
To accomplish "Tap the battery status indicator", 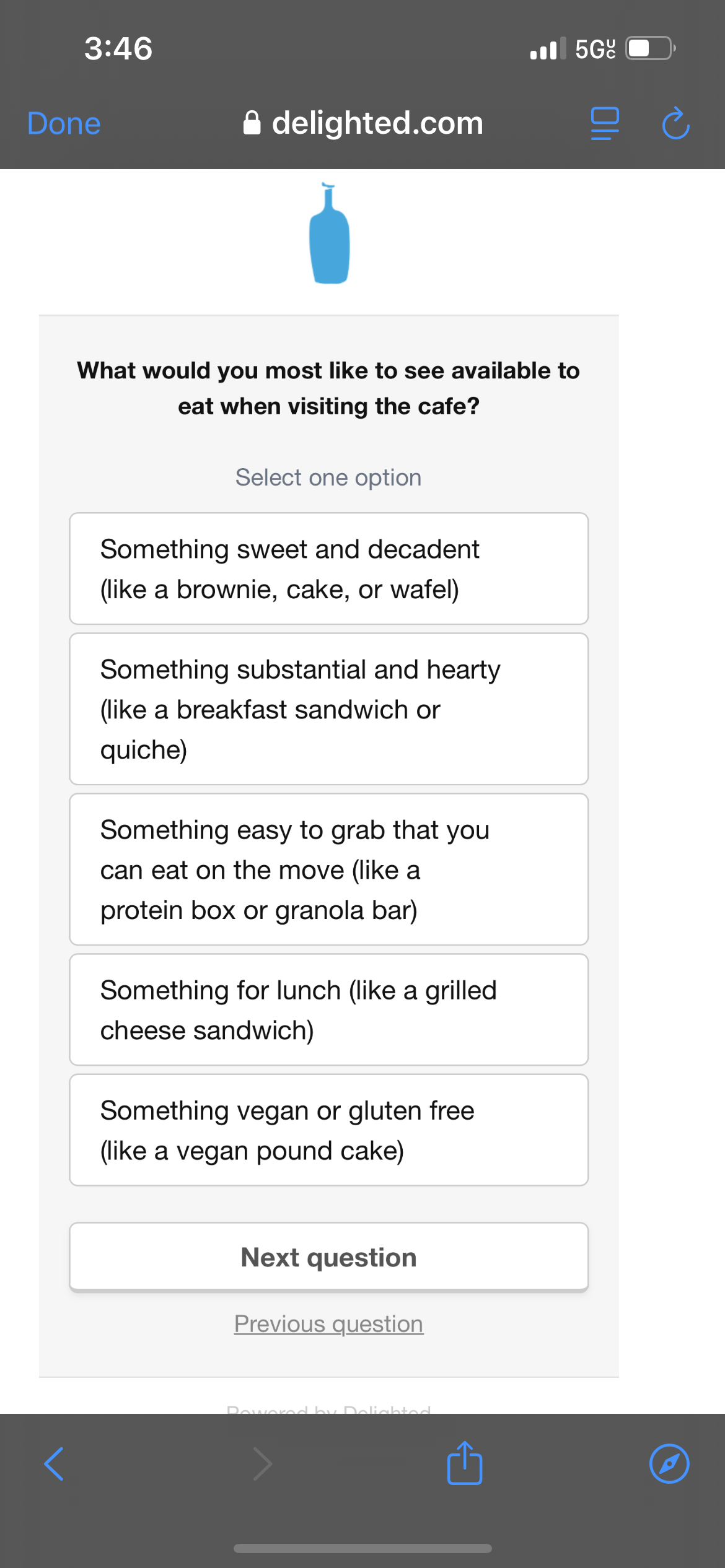I will (649, 48).
